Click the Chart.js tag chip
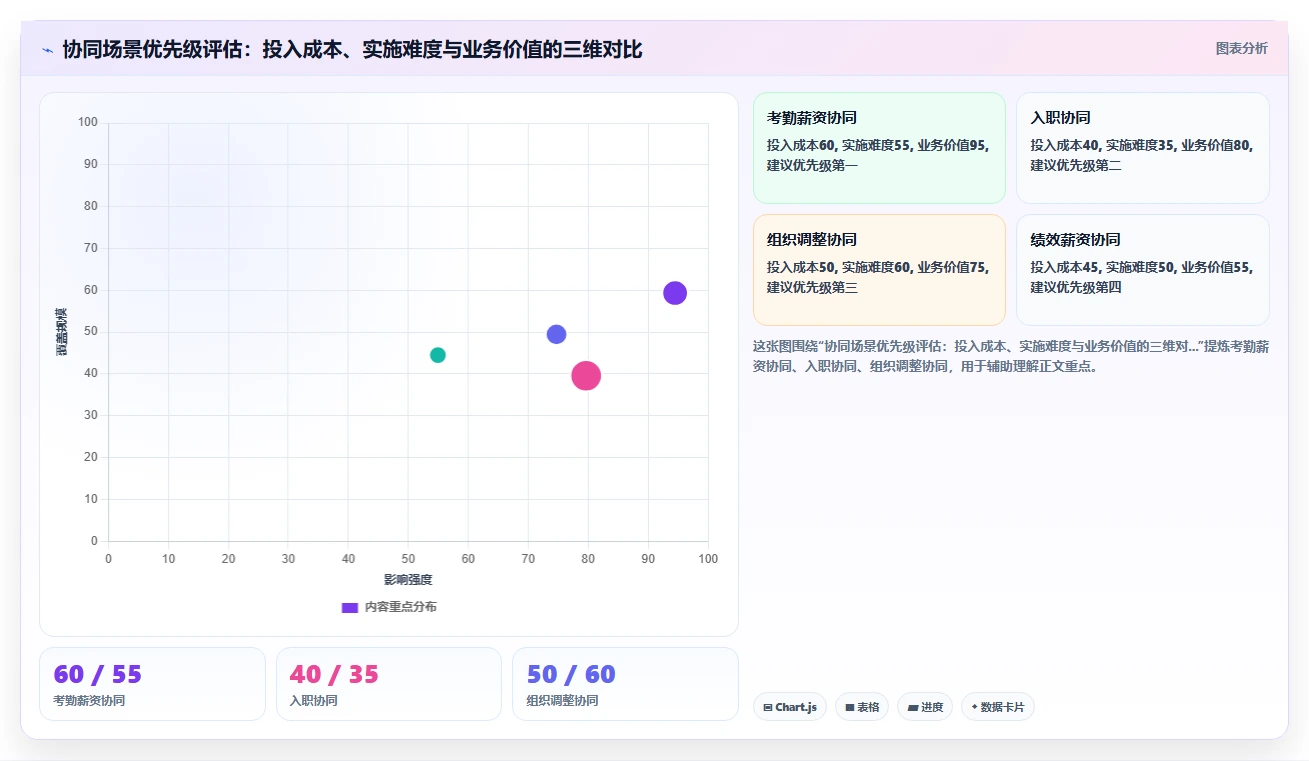The width and height of the screenshot is (1309, 761). (790, 707)
